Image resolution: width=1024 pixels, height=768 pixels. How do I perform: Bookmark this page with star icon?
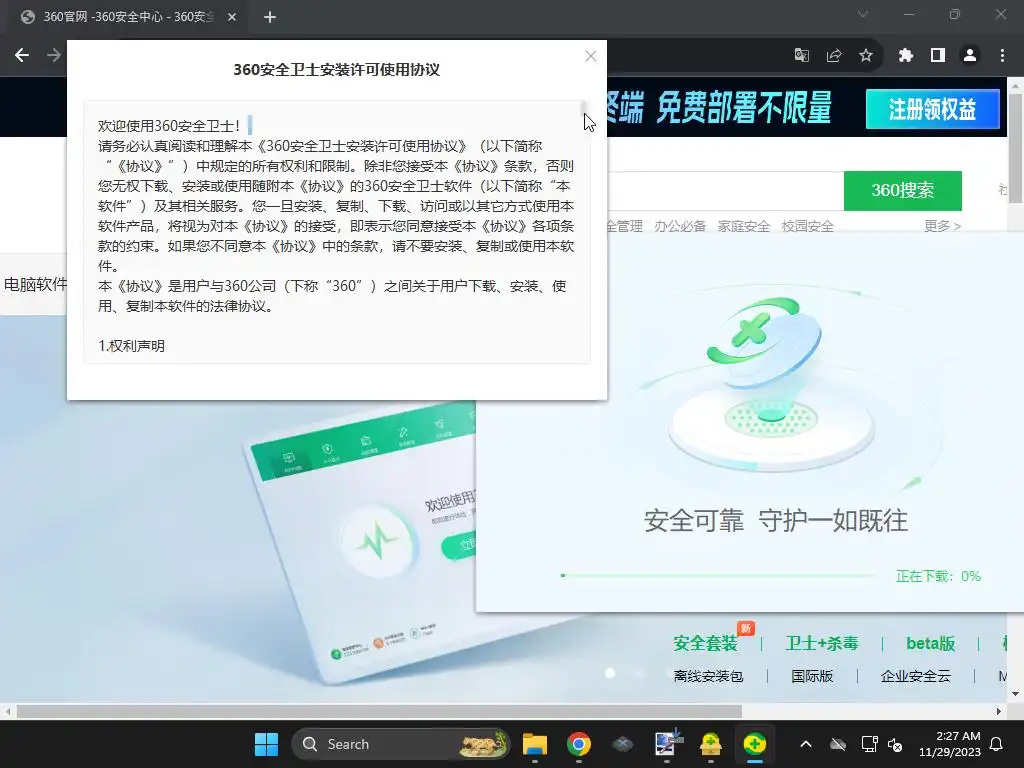866,56
